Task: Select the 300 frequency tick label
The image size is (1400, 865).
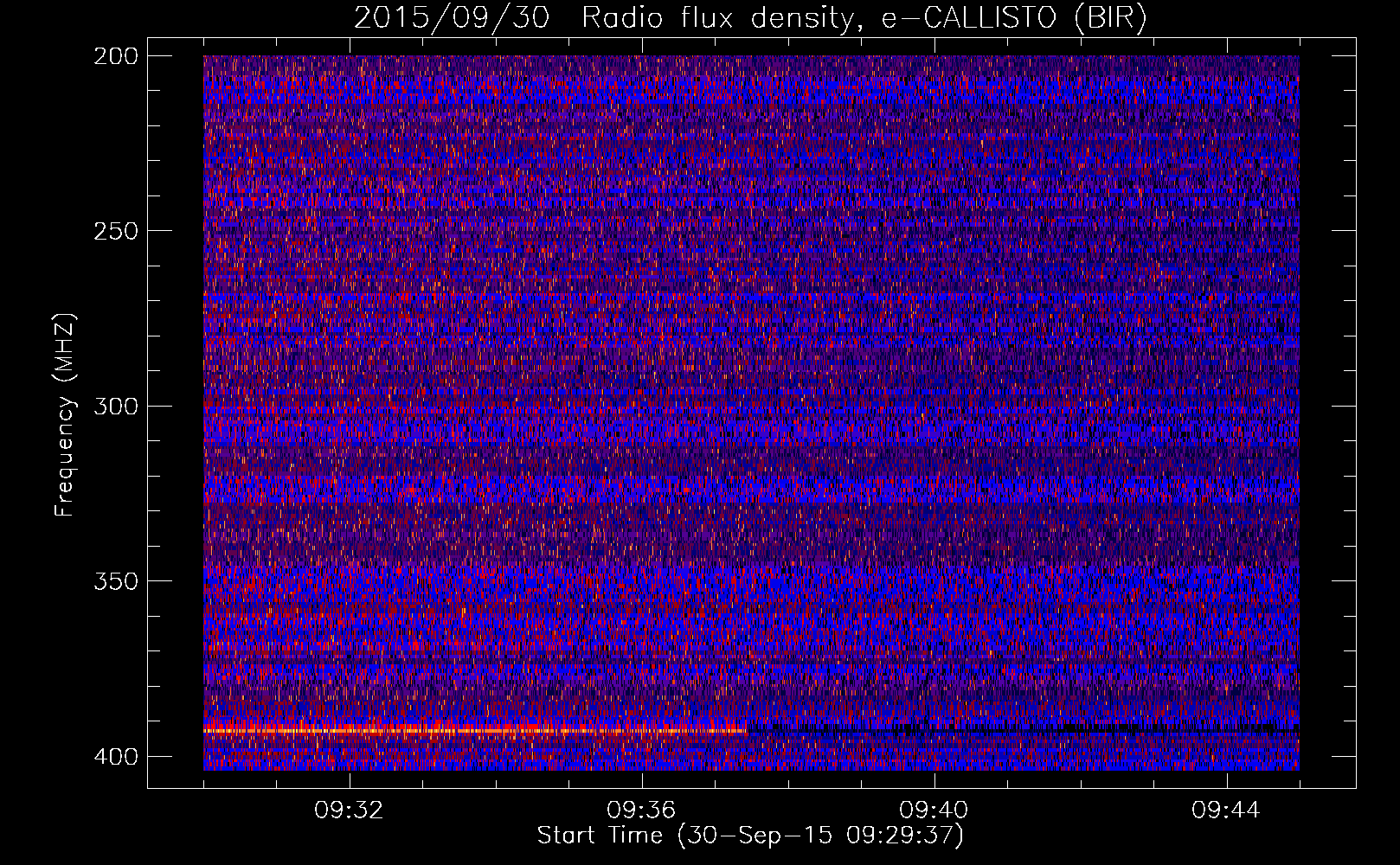Action: pos(115,406)
